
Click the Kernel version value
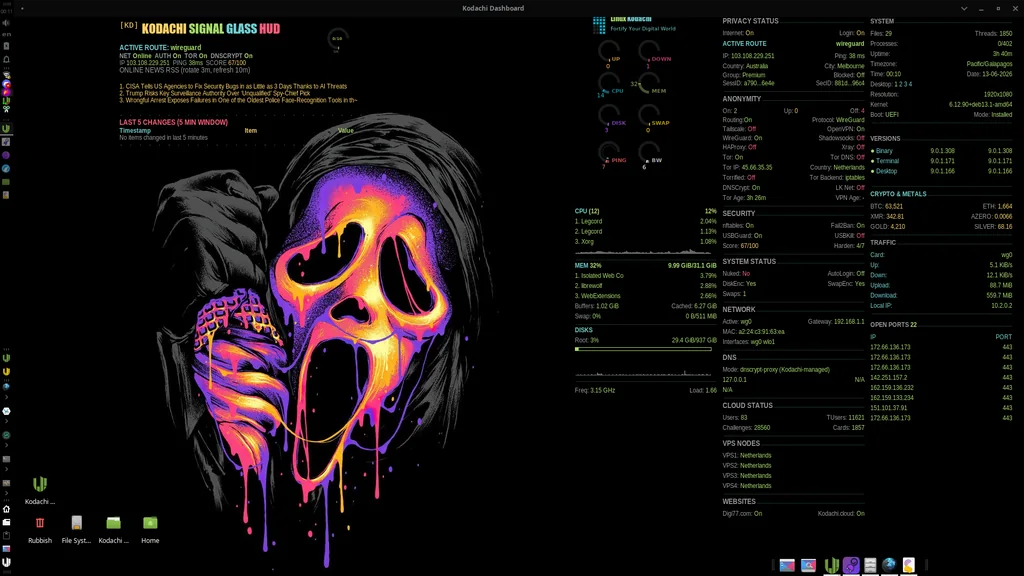980,104
